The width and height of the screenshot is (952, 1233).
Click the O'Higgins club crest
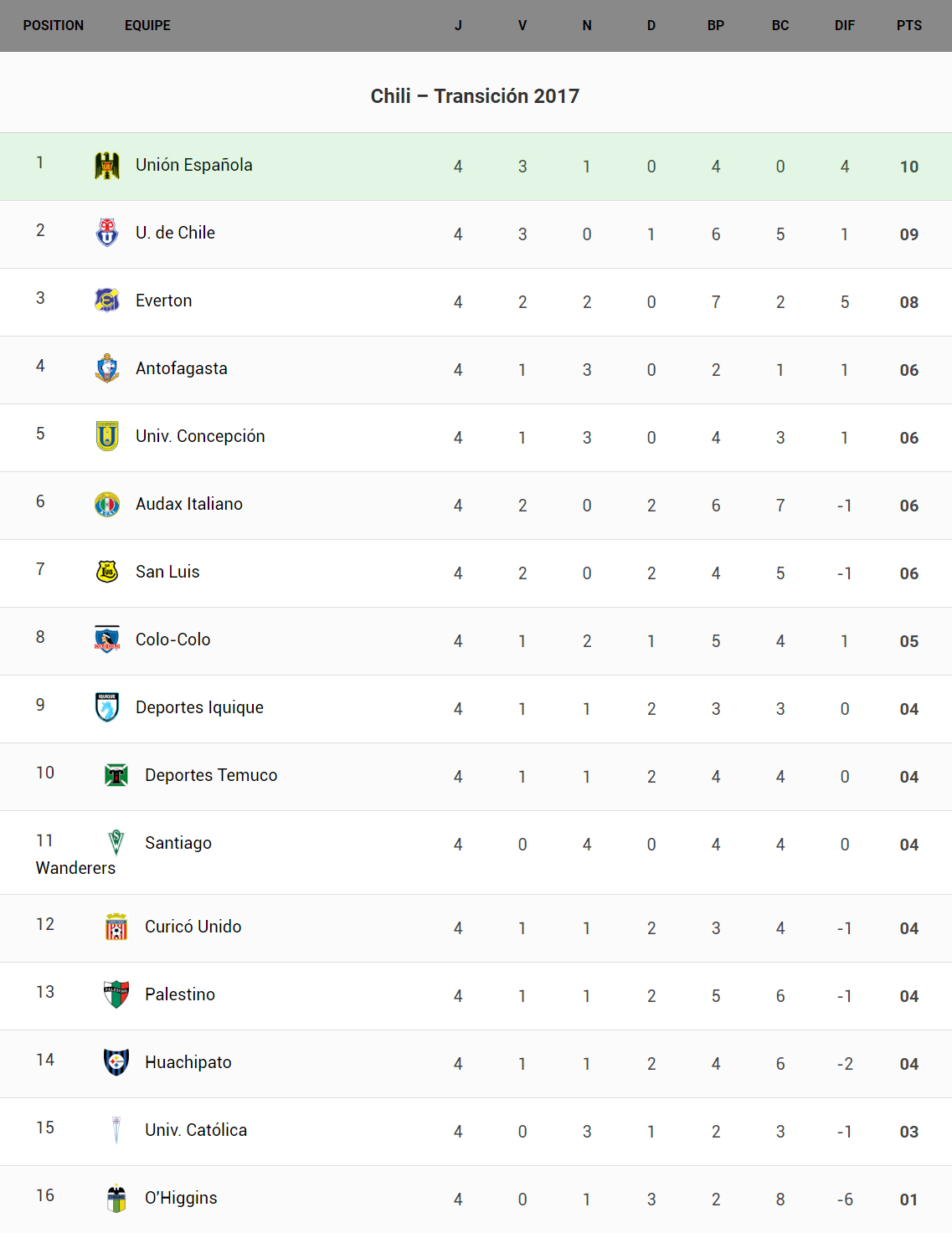(116, 1198)
